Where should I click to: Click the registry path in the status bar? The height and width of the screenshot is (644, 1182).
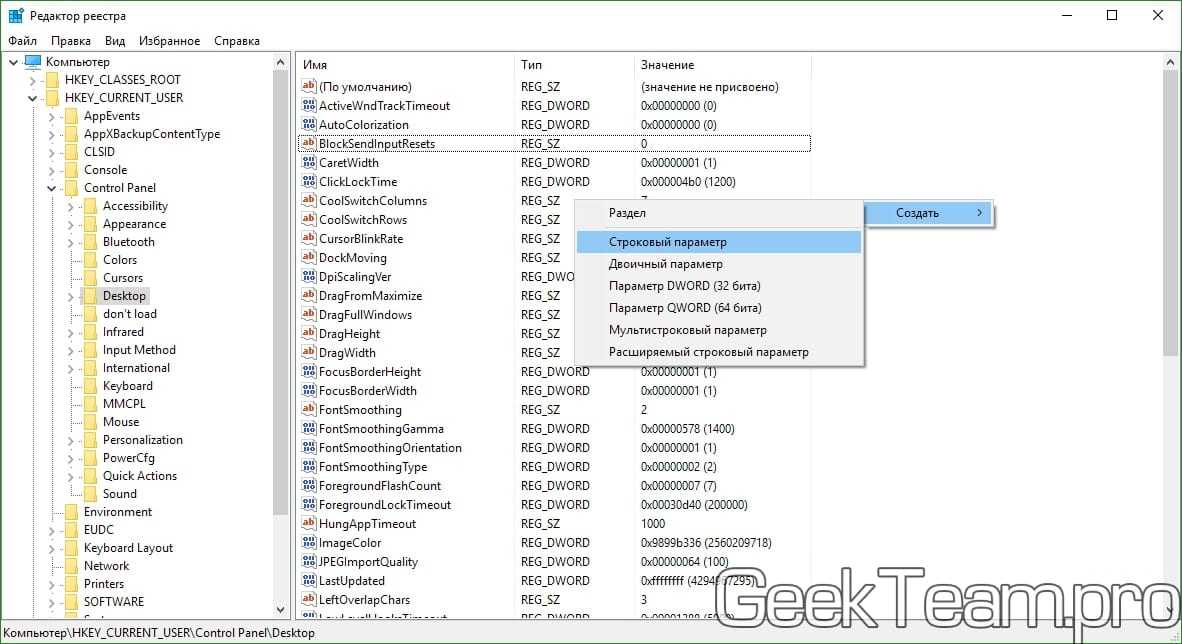tap(159, 633)
